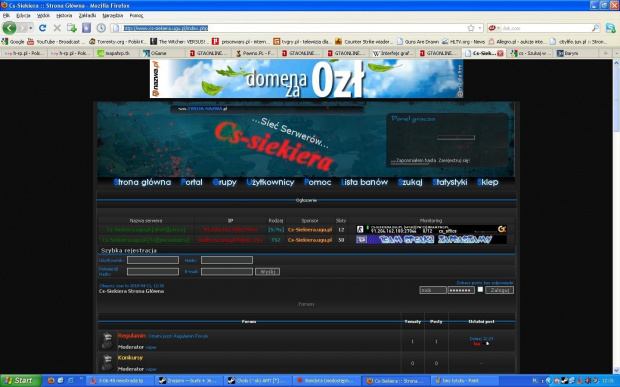Click the page vertical scrollbar
Viewport: 620px width, 387px height.
[616, 215]
